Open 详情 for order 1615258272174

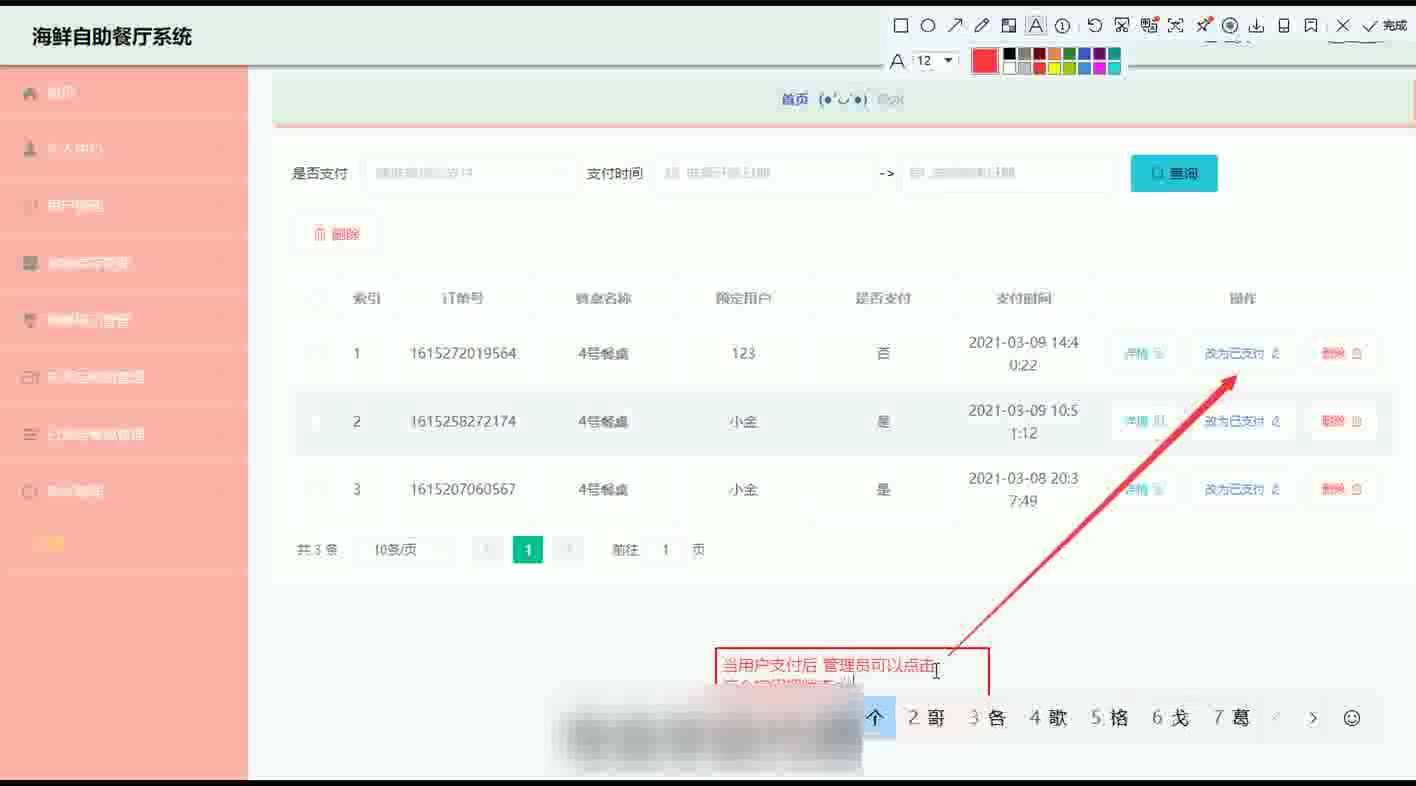point(1143,422)
